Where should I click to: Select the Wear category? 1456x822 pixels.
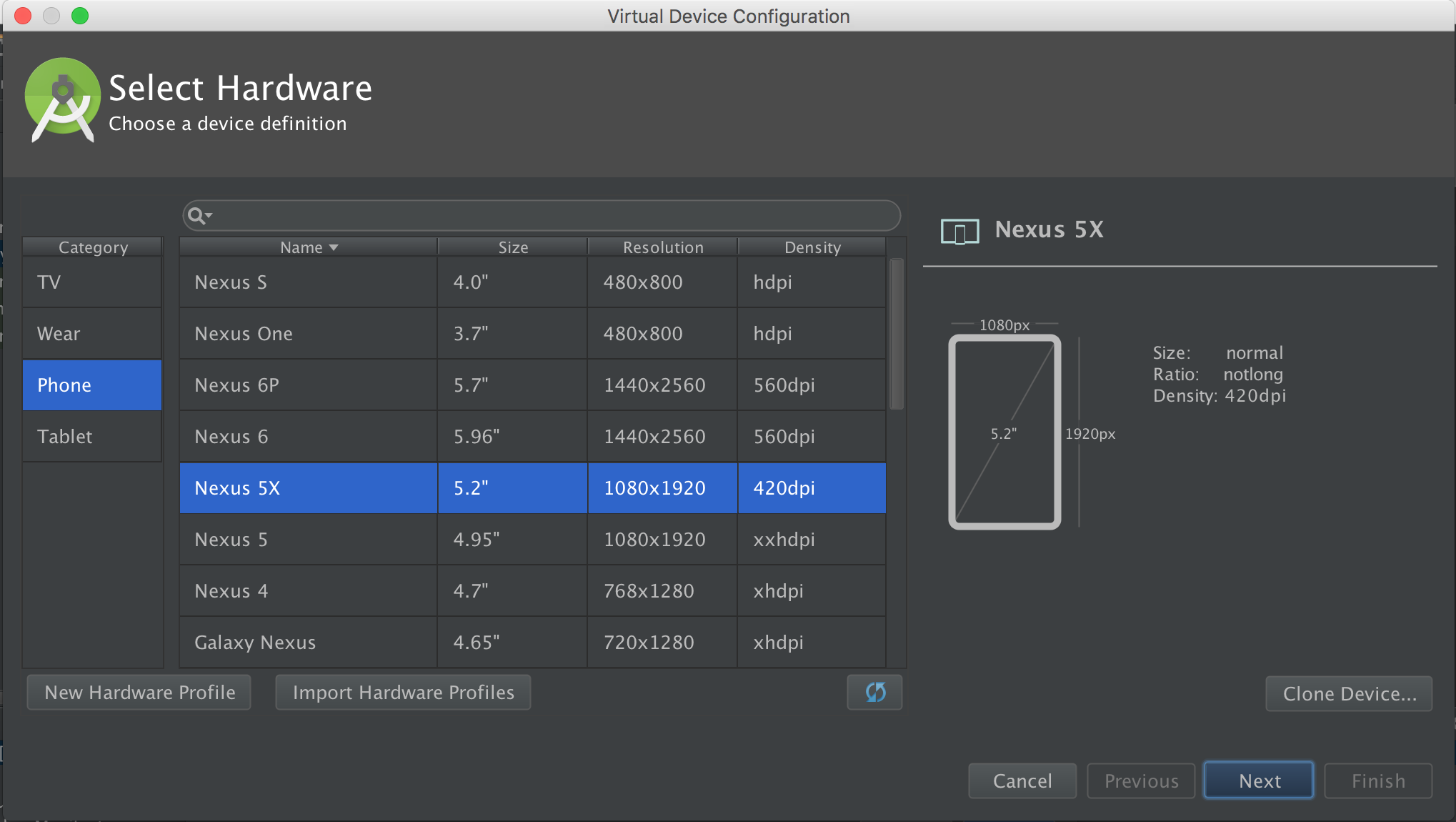pyautogui.click(x=92, y=334)
